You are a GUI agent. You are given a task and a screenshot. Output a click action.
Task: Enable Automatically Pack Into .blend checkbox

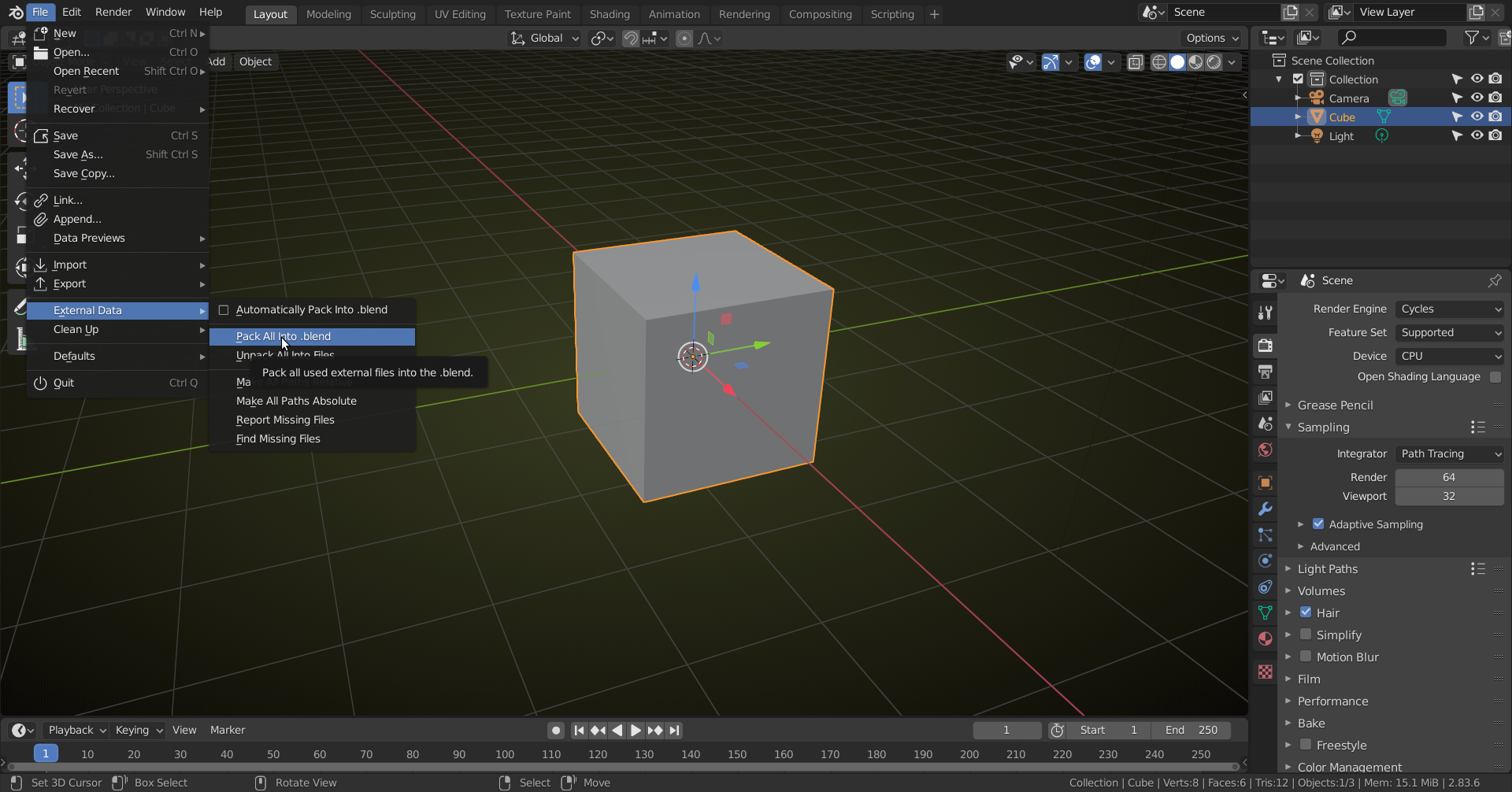click(224, 310)
